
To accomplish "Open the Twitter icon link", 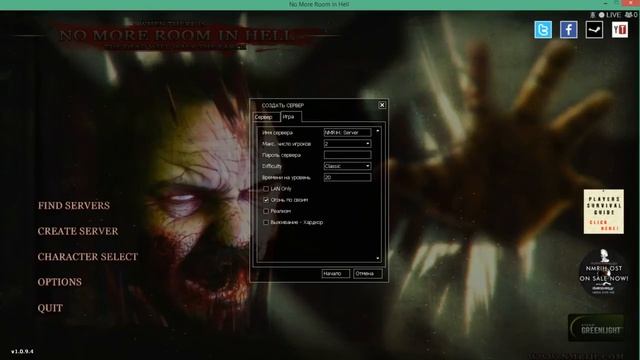I will click(x=543, y=30).
